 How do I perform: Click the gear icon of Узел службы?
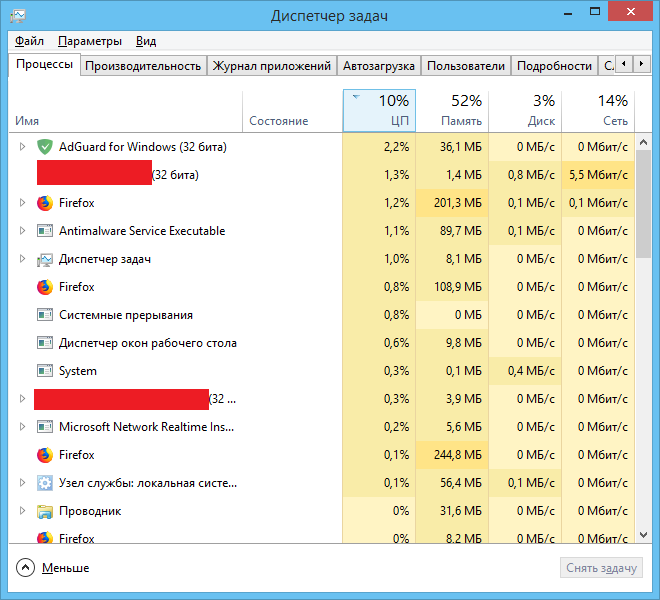[x=45, y=483]
